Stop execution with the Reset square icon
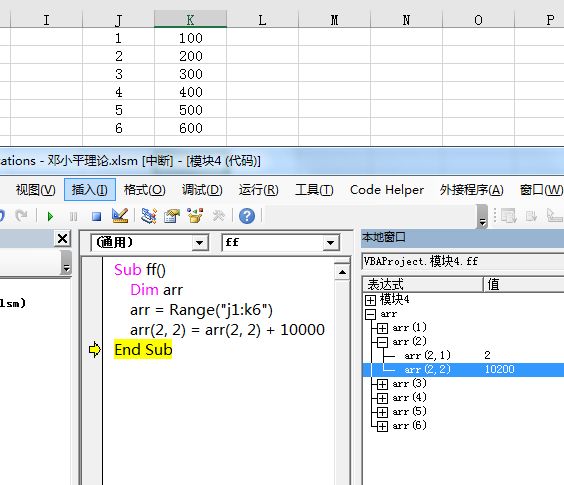This screenshot has height=485, width=564. click(96, 216)
